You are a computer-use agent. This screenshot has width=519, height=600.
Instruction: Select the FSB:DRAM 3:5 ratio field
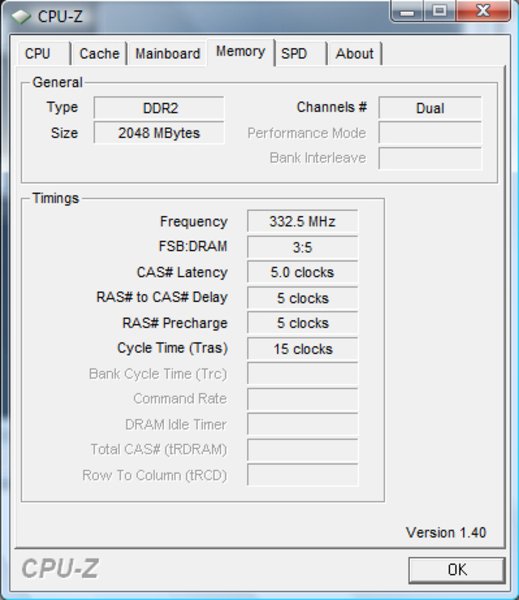(x=302, y=247)
